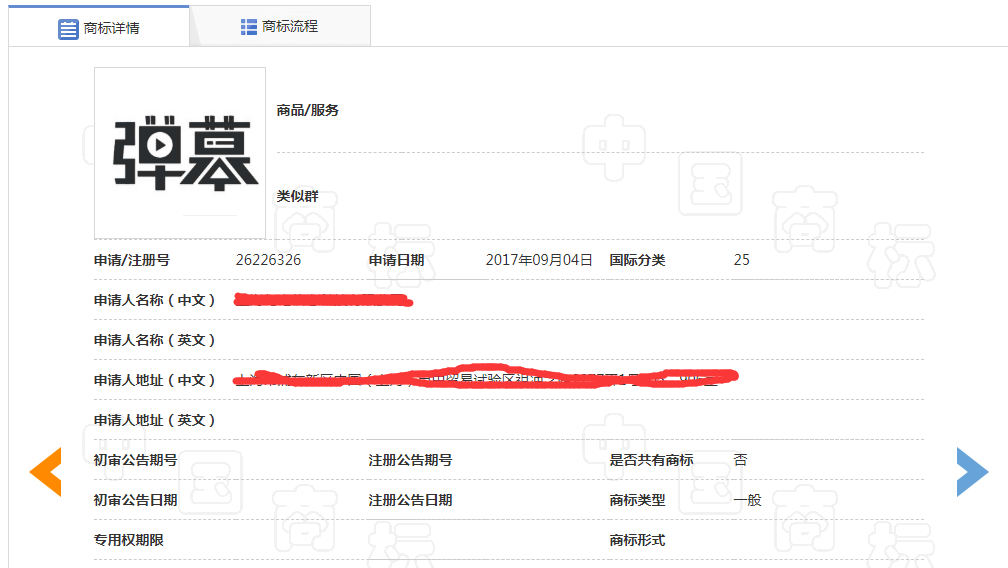Click the 是否共有商标 value 否

click(740, 460)
